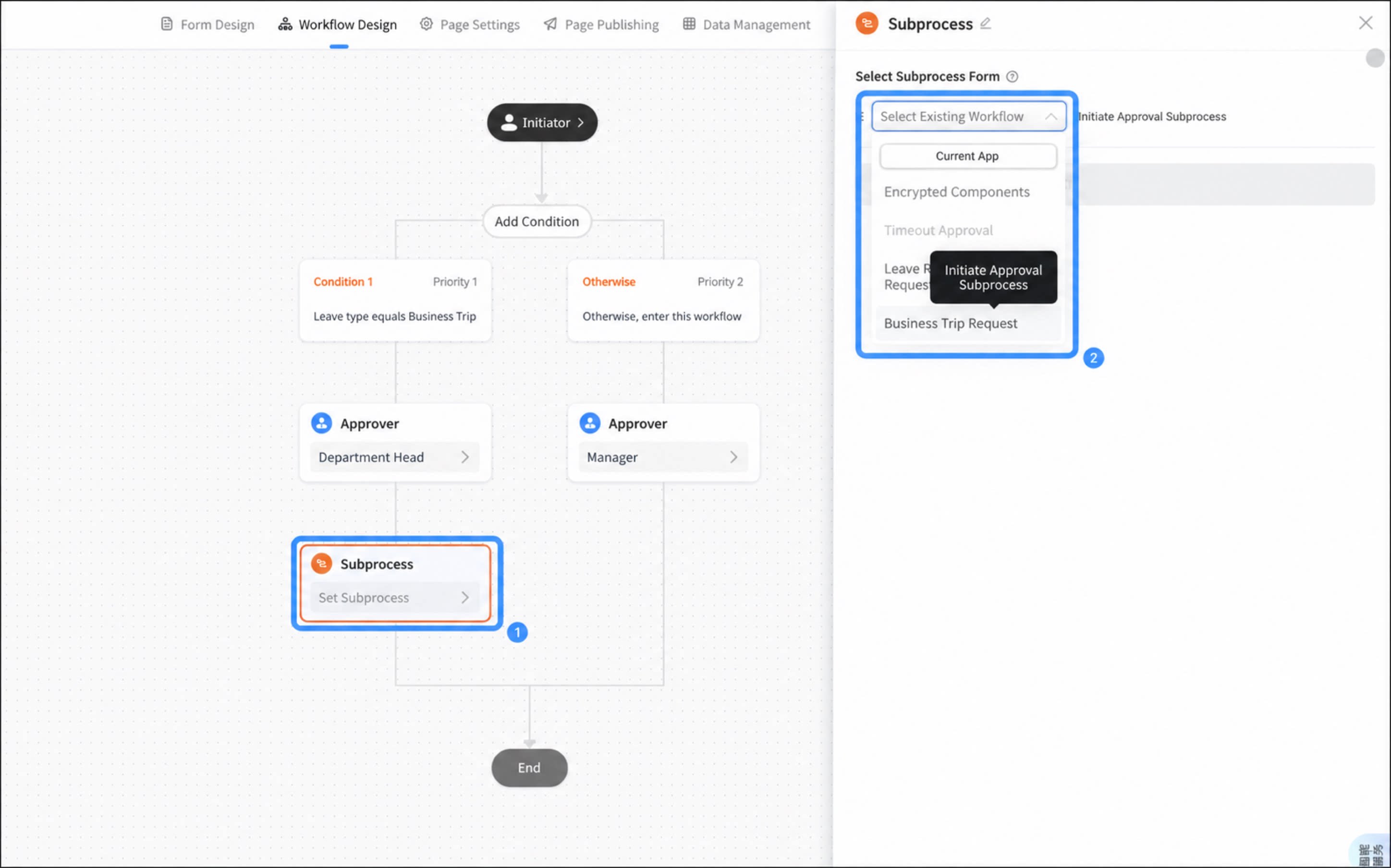Click the Initiator person icon
The height and width of the screenshot is (868, 1391).
tap(508, 122)
